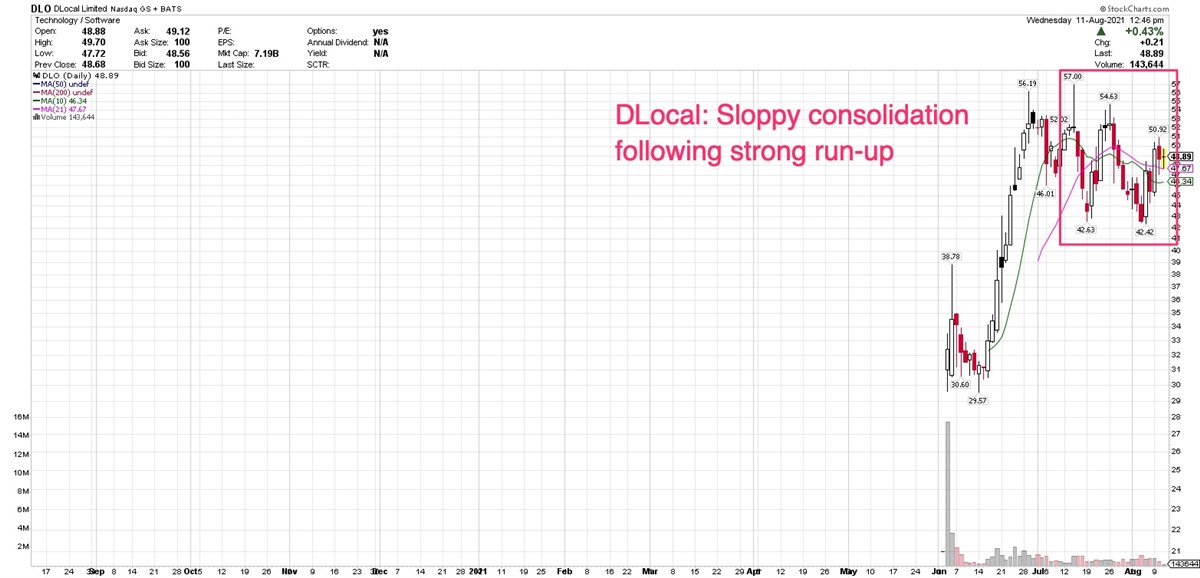Click the Last Size label

(x=235, y=64)
